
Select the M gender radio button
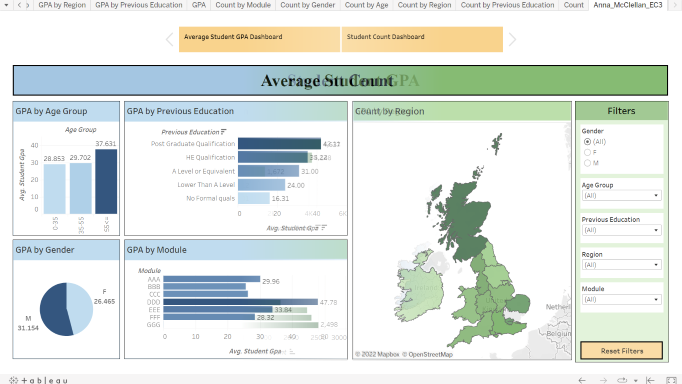[x=587, y=163]
